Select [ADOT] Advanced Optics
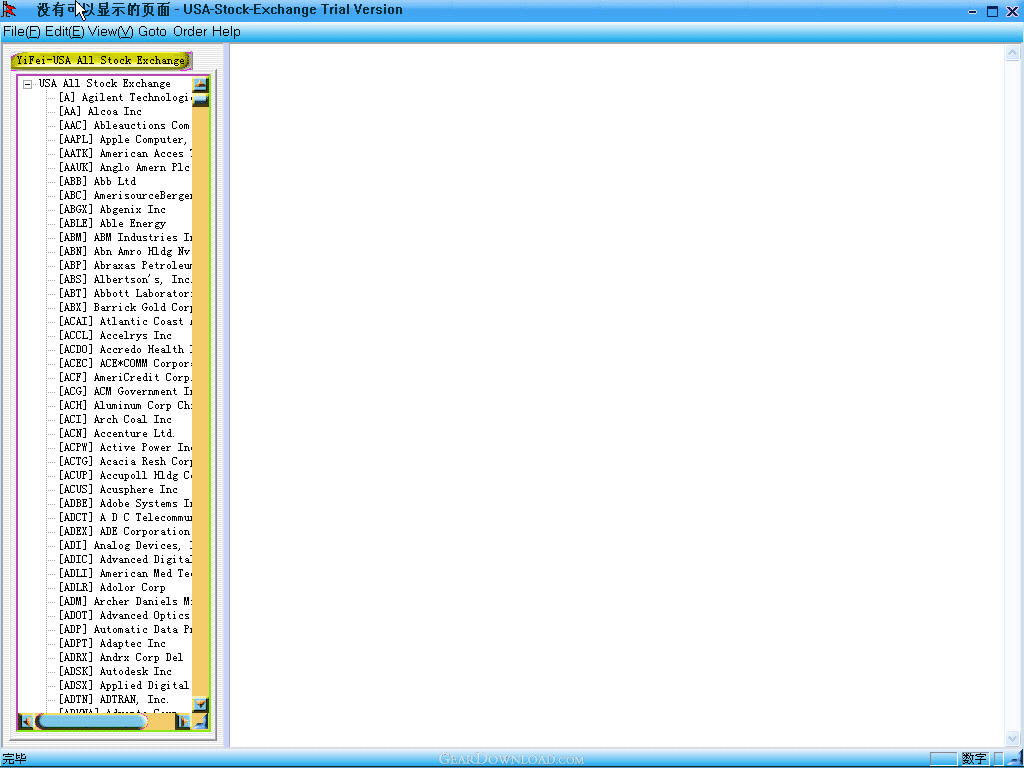This screenshot has width=1024, height=768. coord(125,615)
